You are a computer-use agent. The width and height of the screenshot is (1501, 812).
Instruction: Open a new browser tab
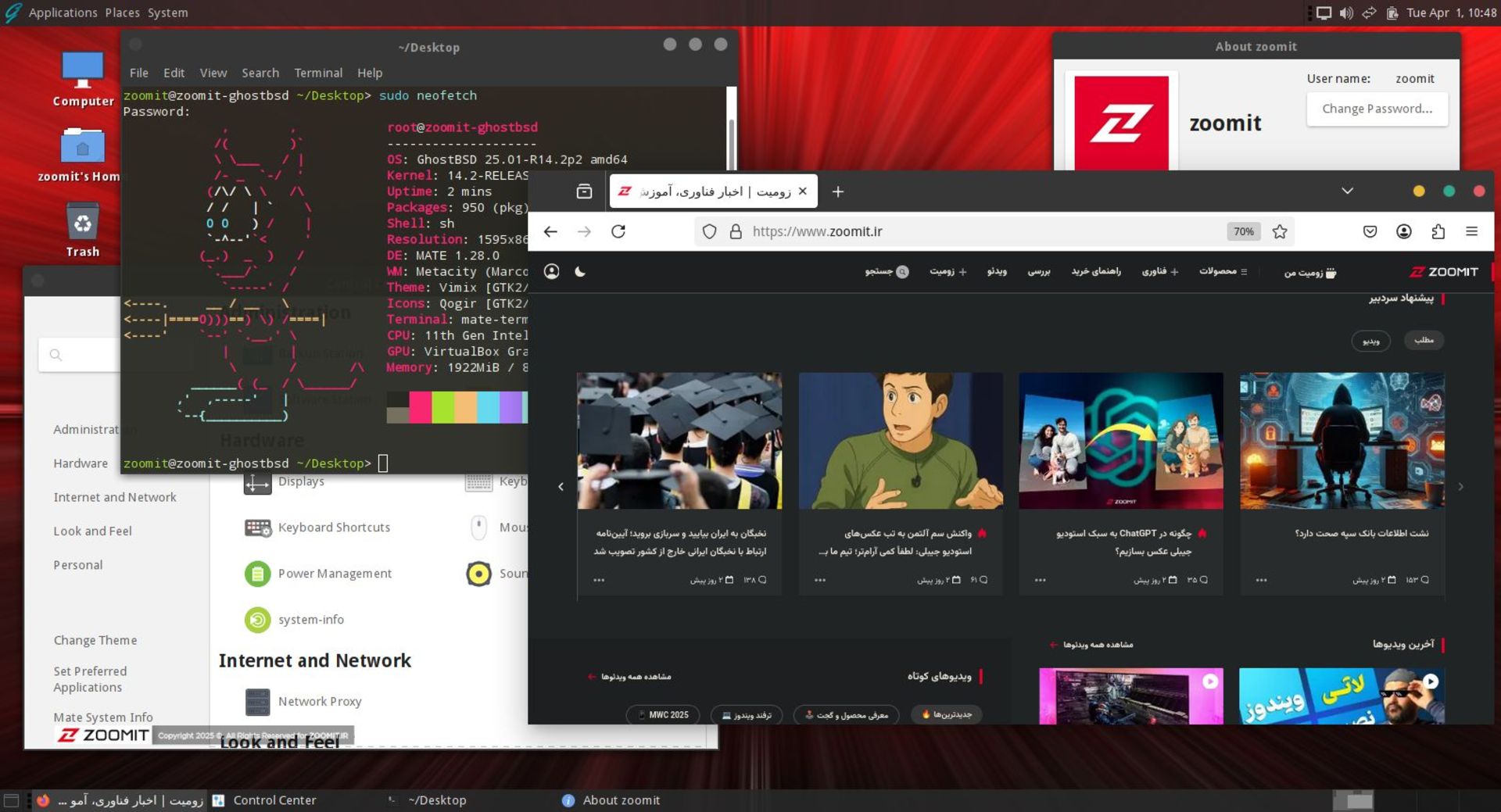coord(837,191)
